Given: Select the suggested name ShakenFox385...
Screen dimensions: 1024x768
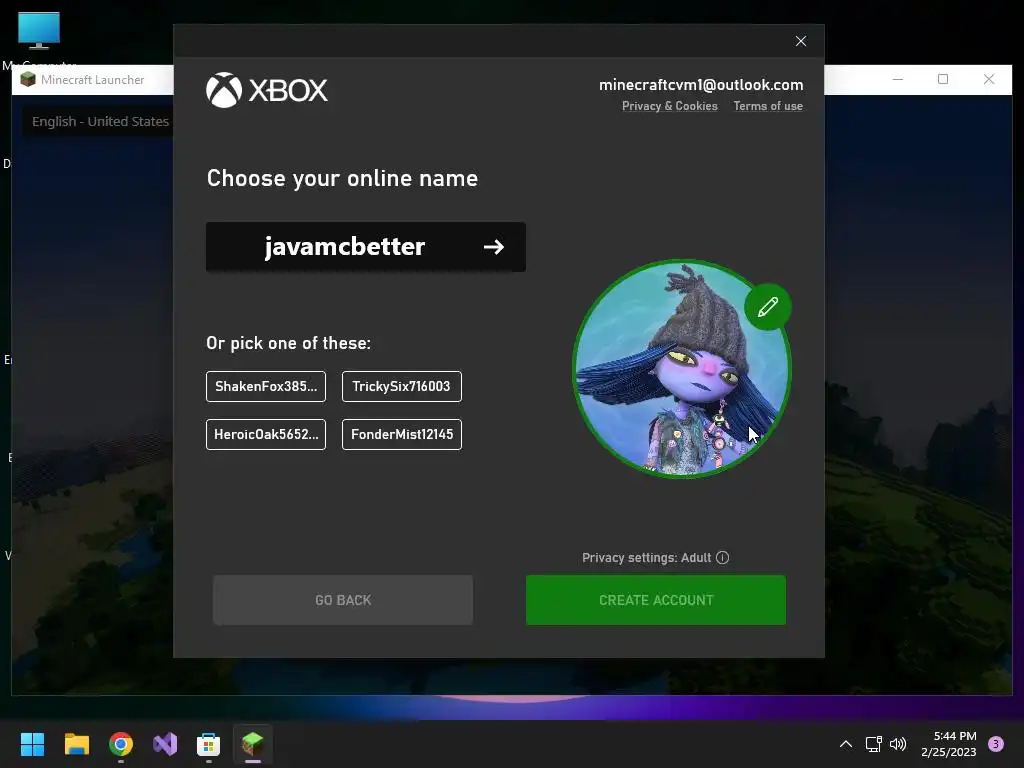Looking at the screenshot, I should coord(266,387).
